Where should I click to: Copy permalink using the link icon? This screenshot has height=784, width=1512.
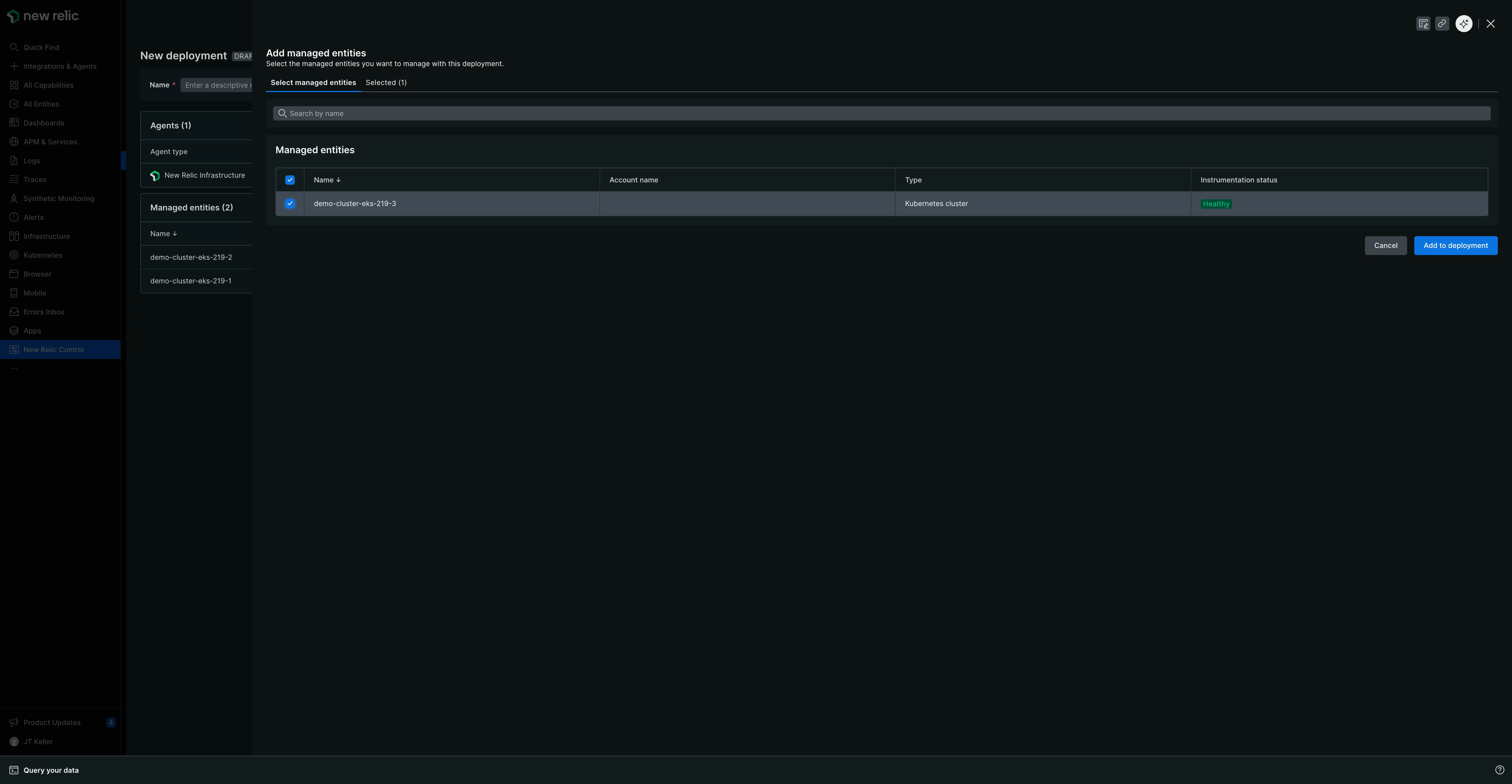1441,24
